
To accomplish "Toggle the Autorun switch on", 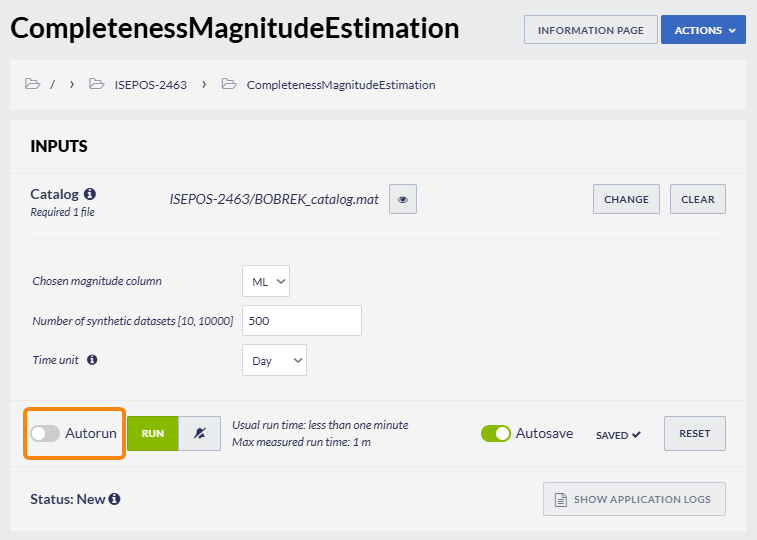I will (x=45, y=433).
